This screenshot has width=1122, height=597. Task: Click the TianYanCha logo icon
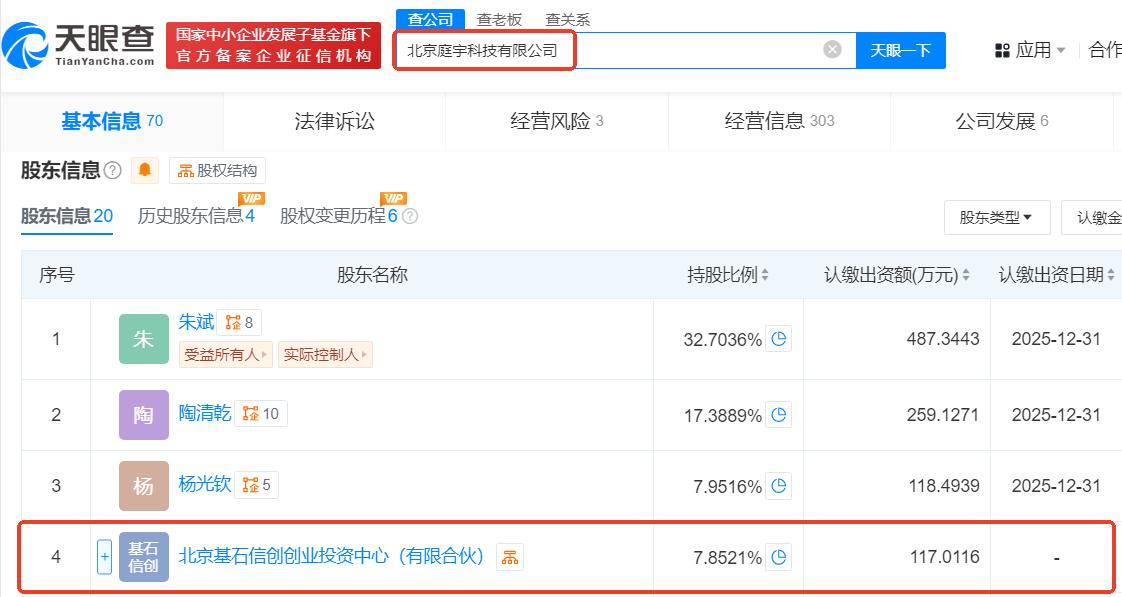(x=25, y=46)
